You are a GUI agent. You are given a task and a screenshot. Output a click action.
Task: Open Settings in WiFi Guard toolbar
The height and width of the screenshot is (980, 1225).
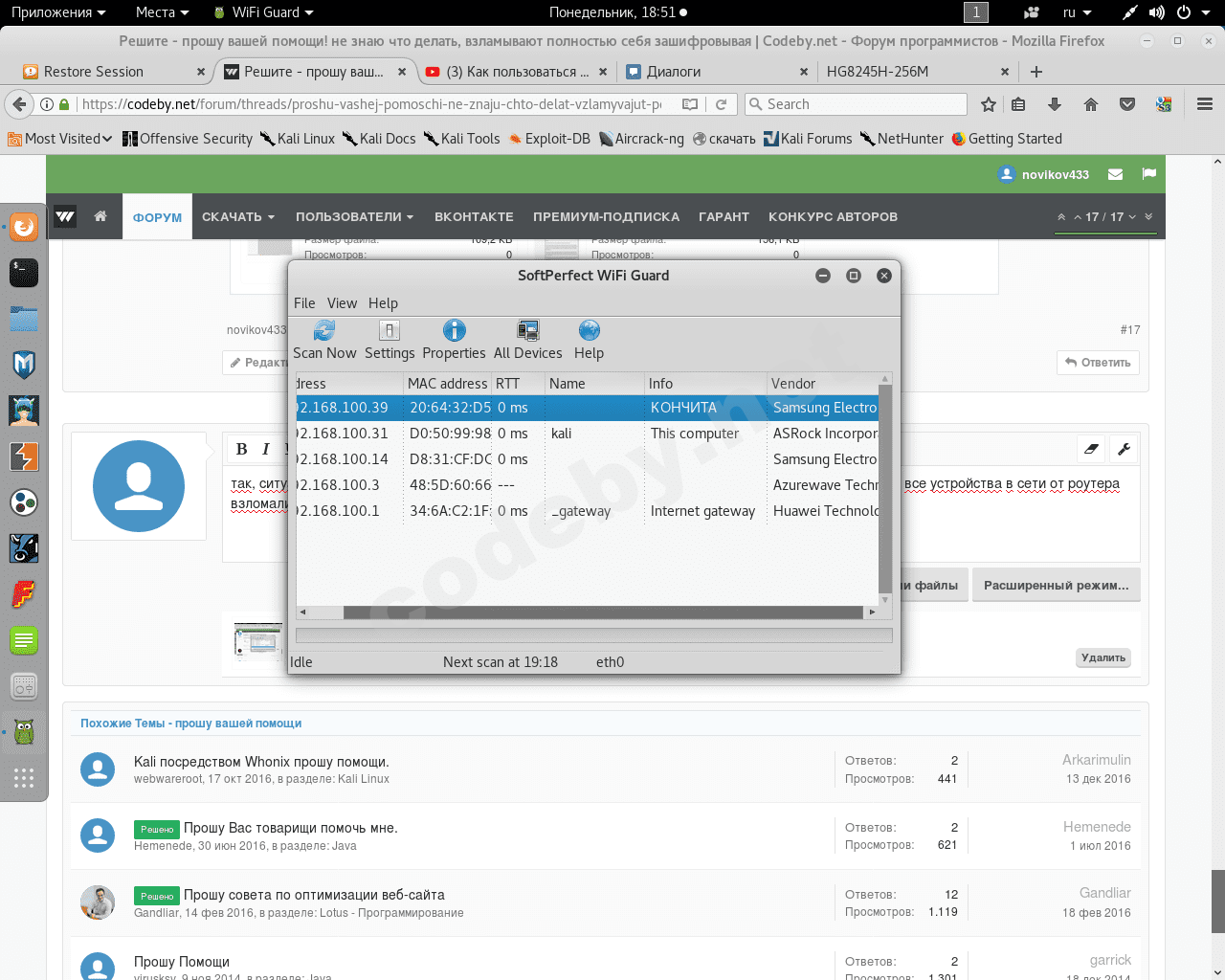pyautogui.click(x=390, y=340)
